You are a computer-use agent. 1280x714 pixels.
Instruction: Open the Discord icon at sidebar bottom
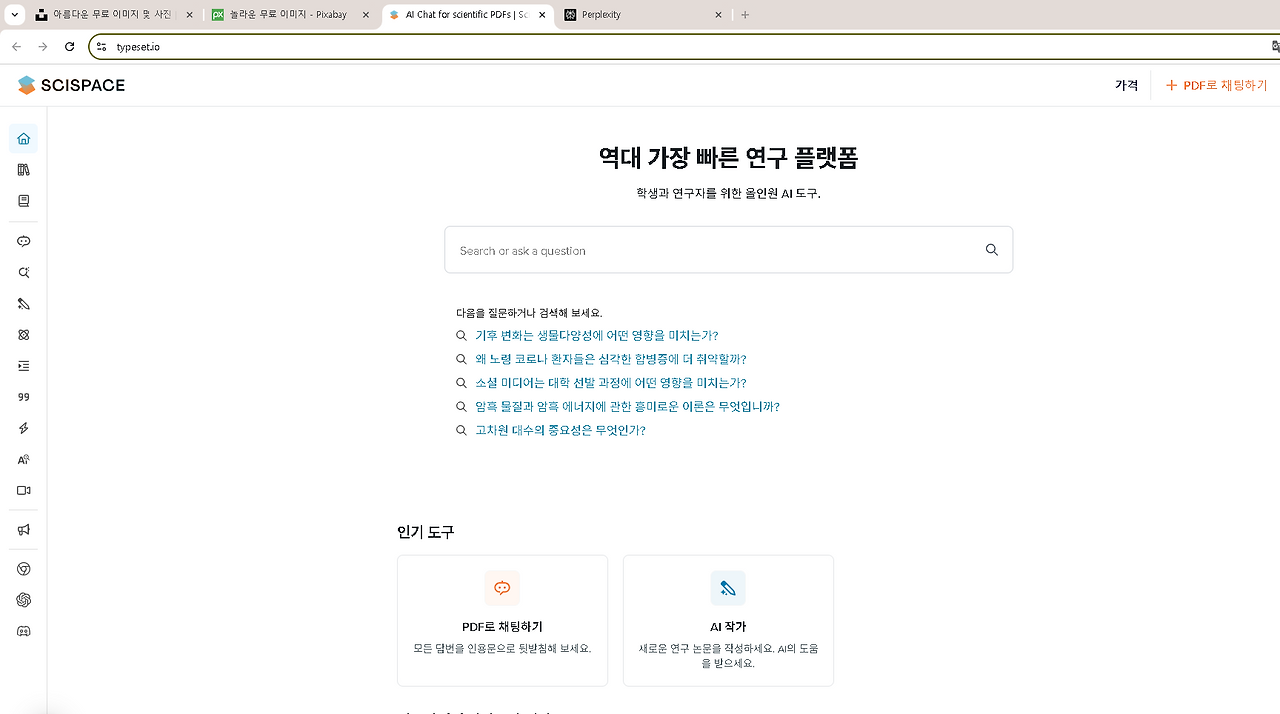pos(23,630)
